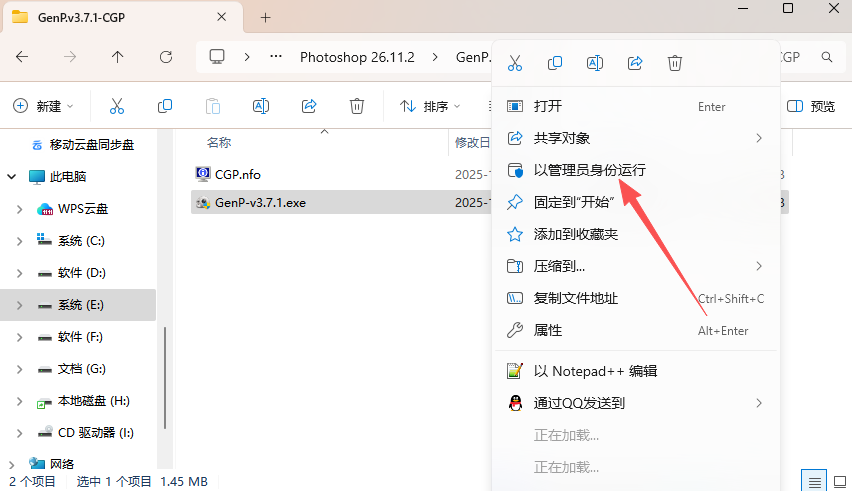
Task: Open the 通过QQ发送到 submenu
Action: (x=636, y=403)
